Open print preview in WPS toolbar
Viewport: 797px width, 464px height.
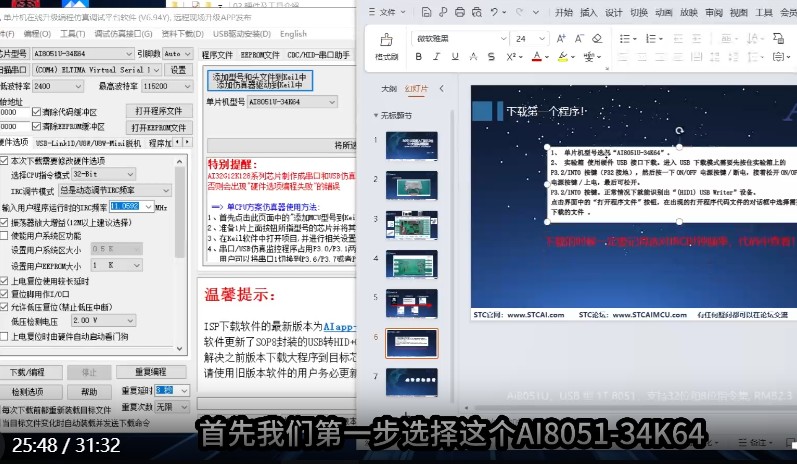[477, 12]
